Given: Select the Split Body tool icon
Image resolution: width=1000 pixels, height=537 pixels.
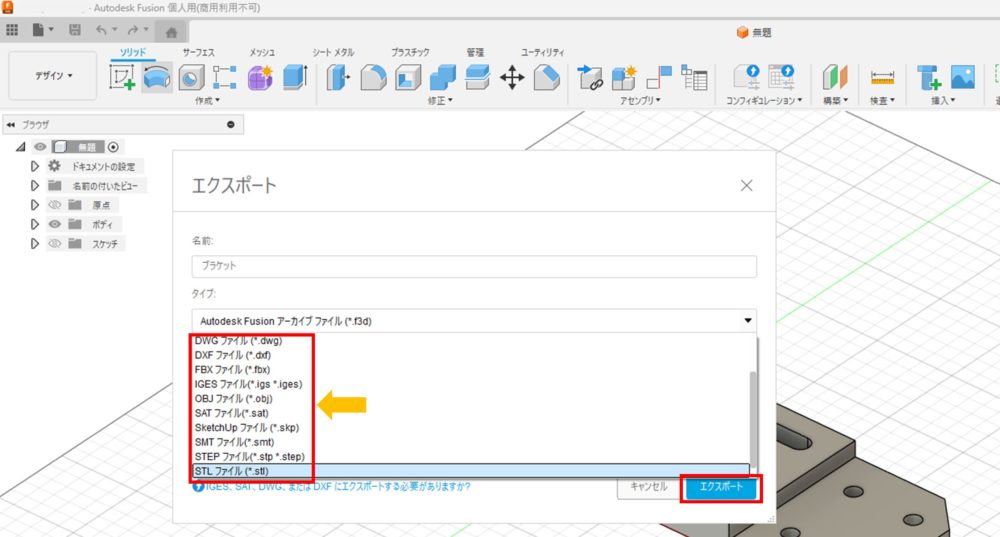Looking at the screenshot, I should tap(477, 77).
